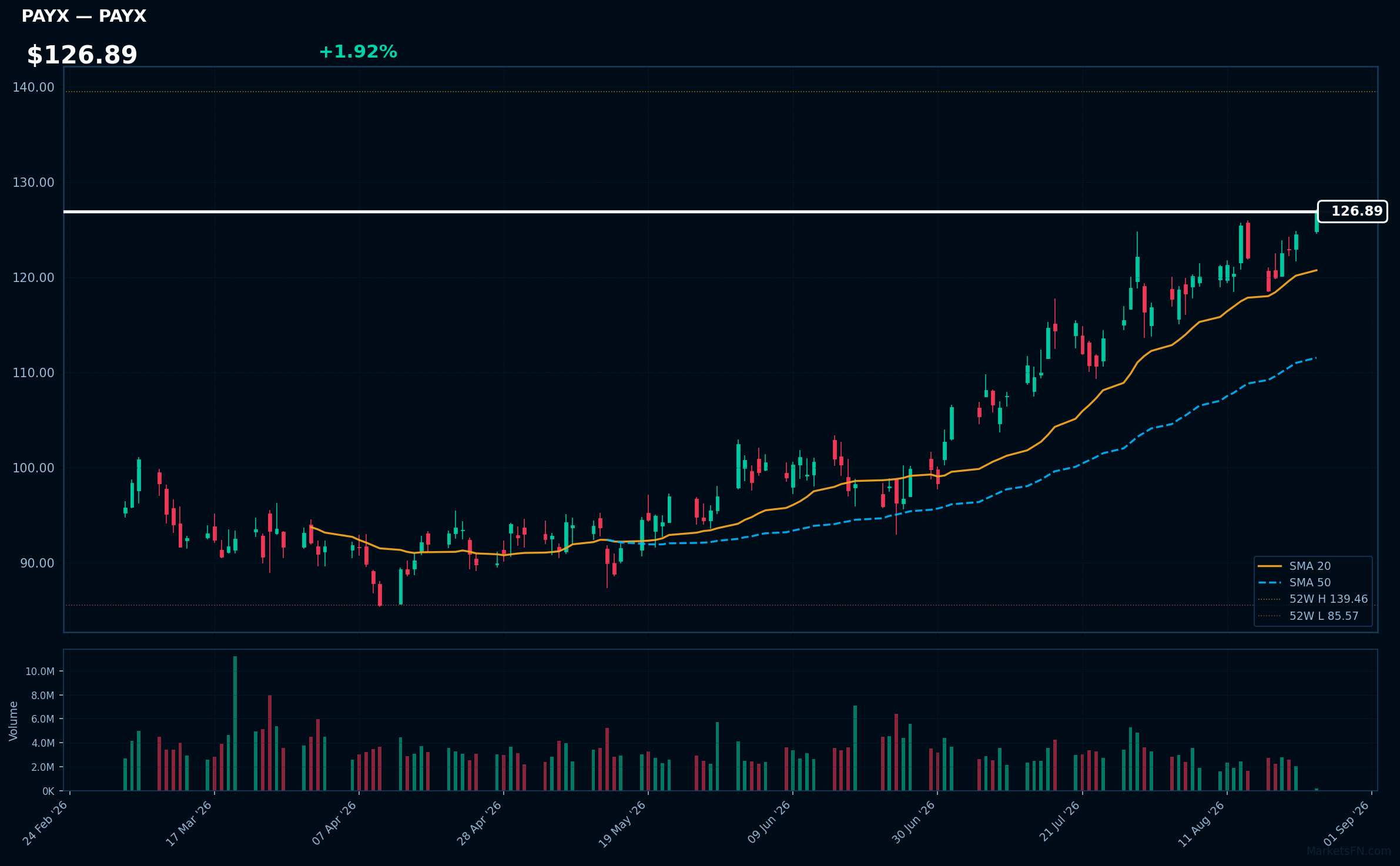Click the orange SMA 20 legend line sample
Screen dimensions: 1400x866
(x=1270, y=566)
